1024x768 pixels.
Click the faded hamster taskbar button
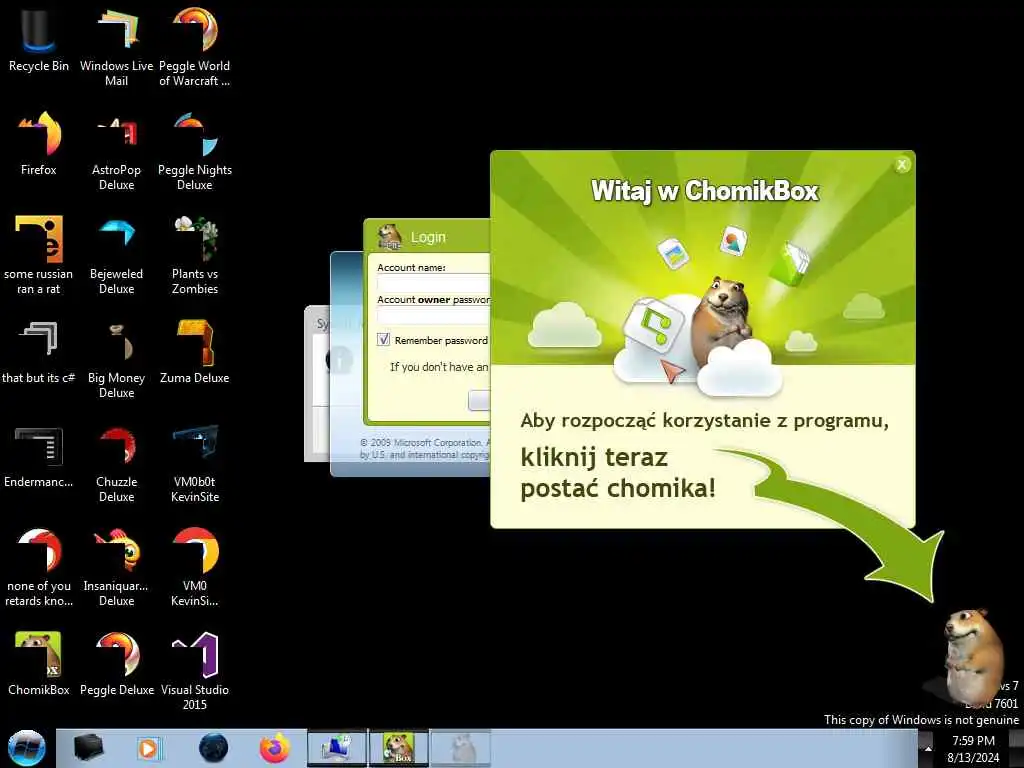(x=461, y=748)
